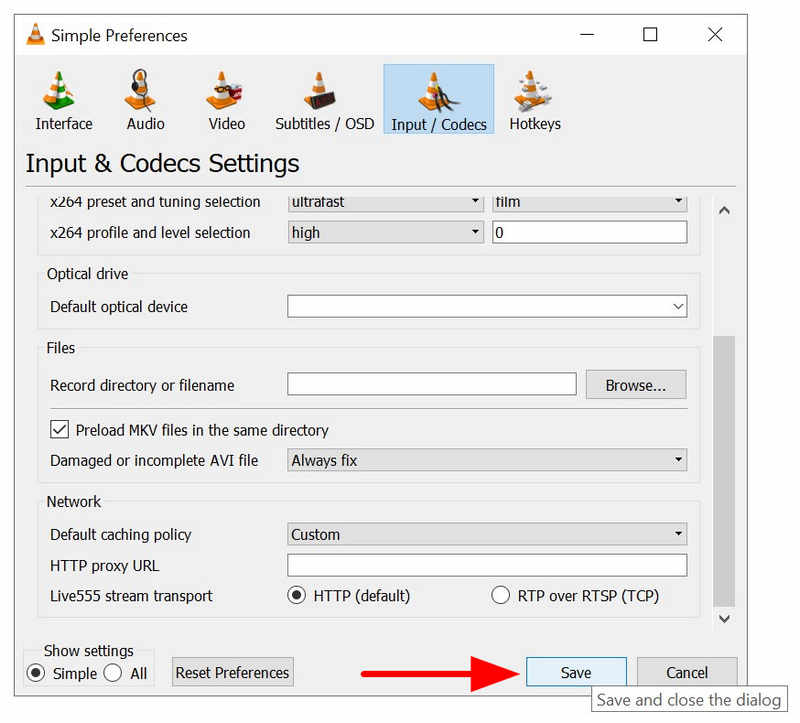This screenshot has height=723, width=800.
Task: Switch to the Video preferences icon
Action: click(226, 100)
